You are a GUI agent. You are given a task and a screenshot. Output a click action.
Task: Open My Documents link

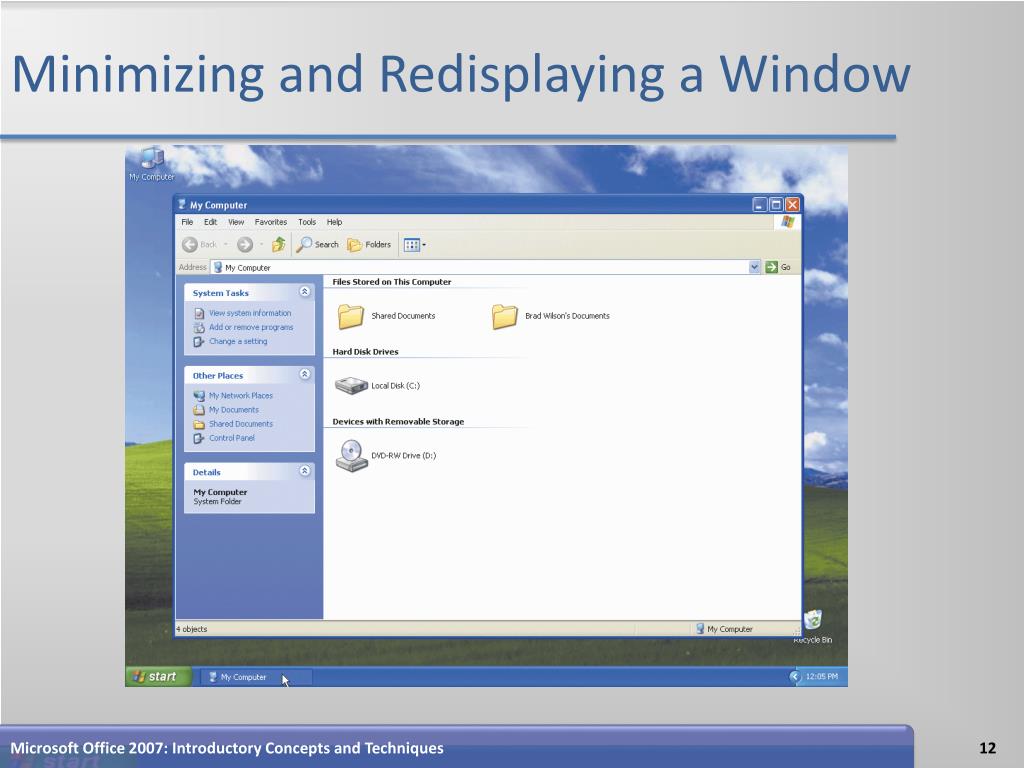[x=234, y=410]
